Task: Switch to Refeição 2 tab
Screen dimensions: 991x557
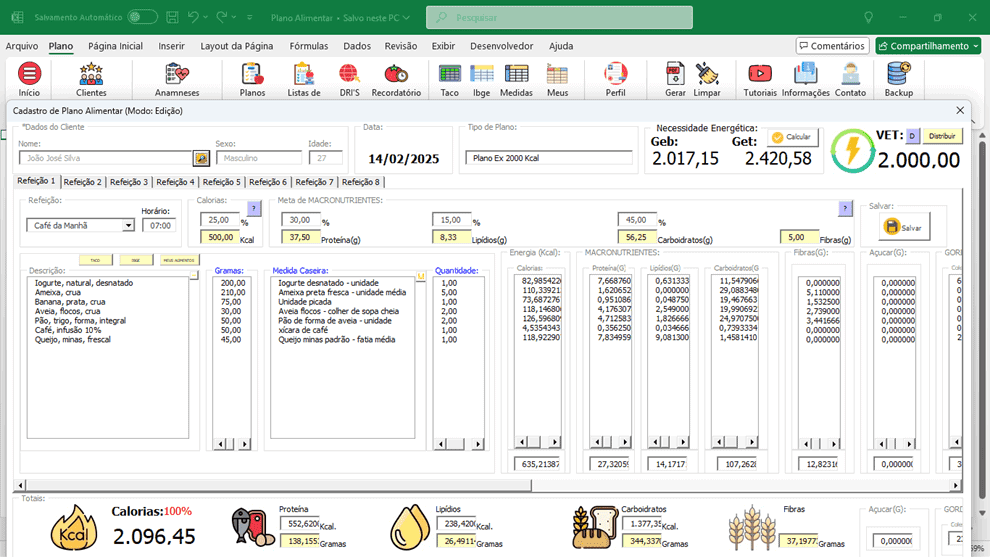Action: 82,182
